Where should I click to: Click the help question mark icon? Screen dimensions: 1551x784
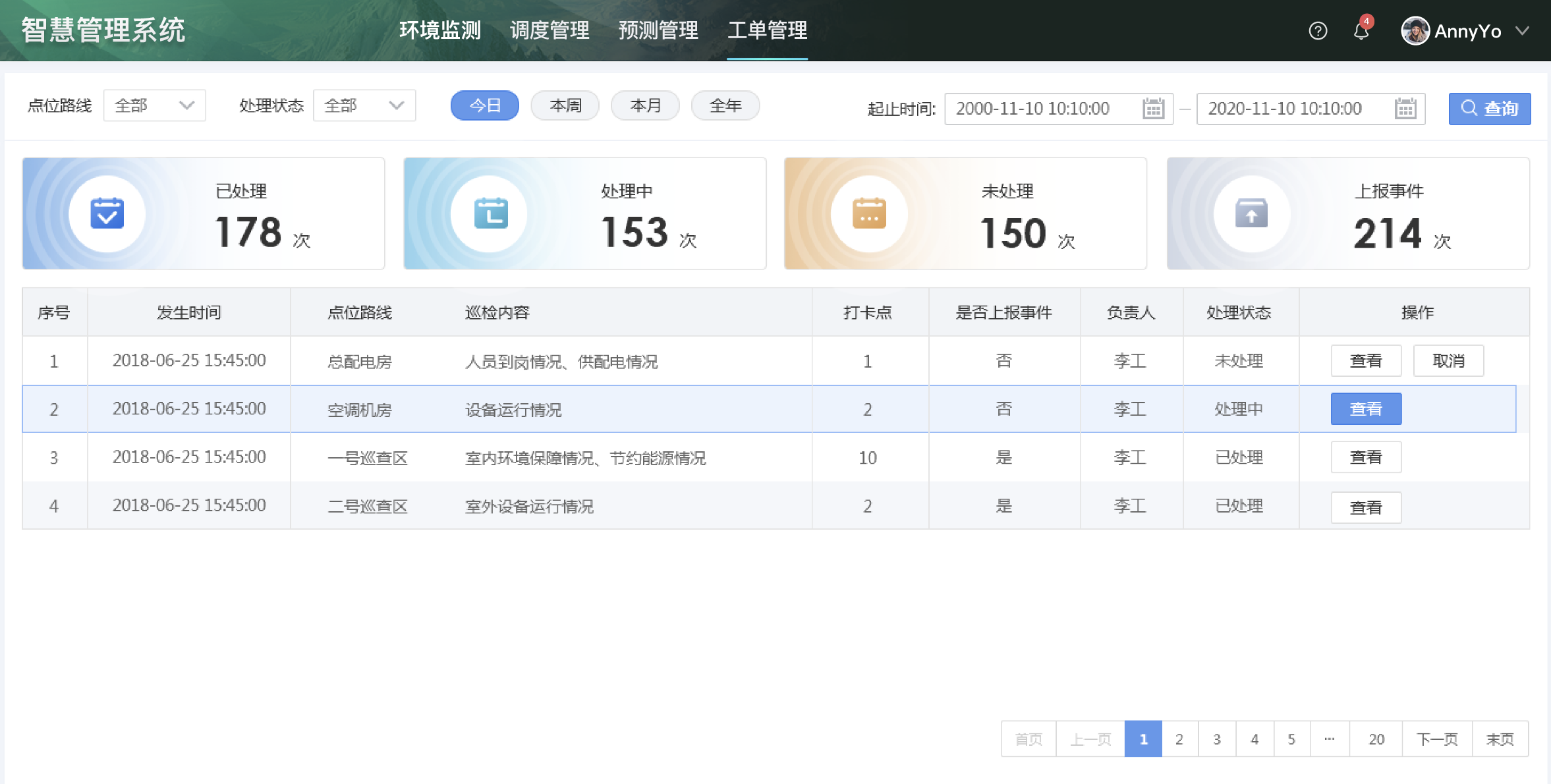coord(1317,31)
